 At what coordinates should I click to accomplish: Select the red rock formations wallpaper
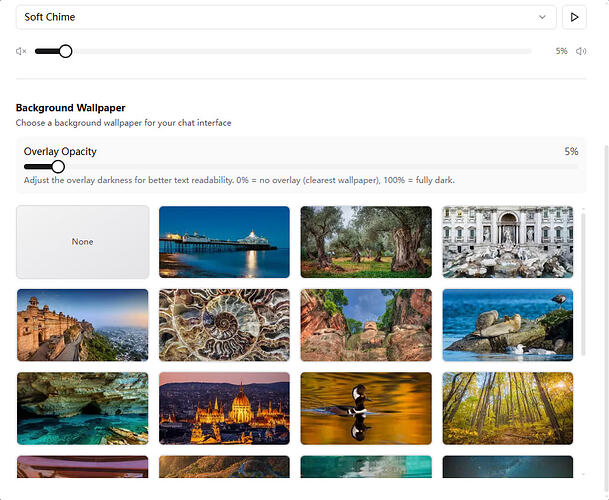click(x=366, y=325)
